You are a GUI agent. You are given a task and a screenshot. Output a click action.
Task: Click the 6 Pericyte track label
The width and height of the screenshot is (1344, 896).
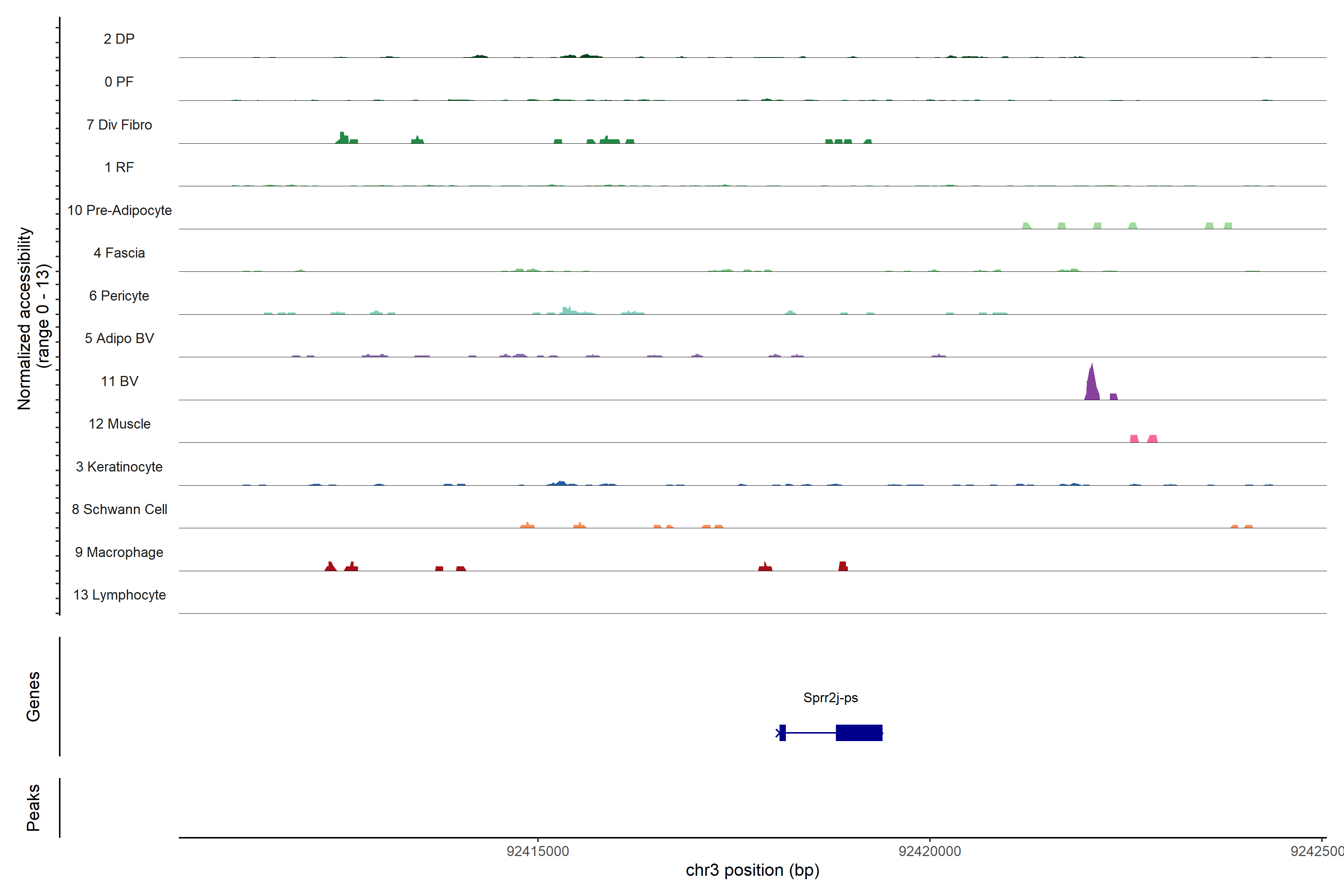[119, 296]
